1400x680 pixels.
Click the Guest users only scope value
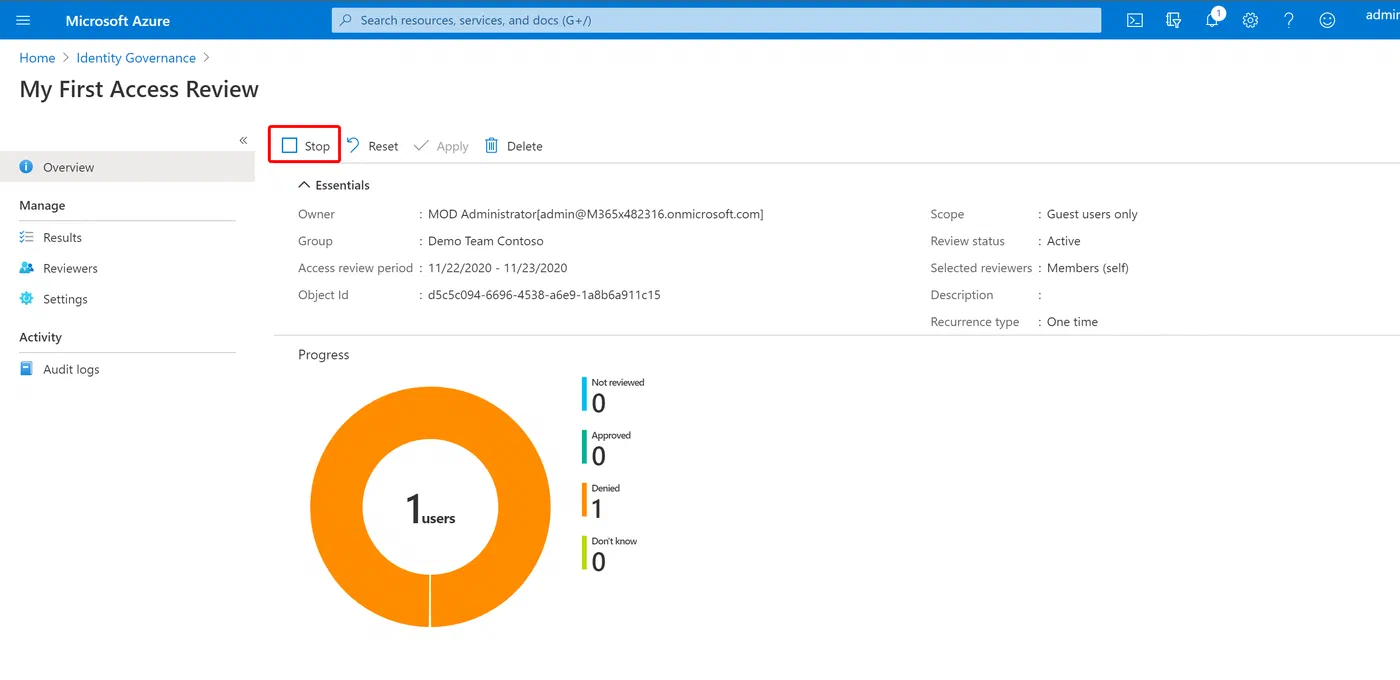click(x=1092, y=214)
